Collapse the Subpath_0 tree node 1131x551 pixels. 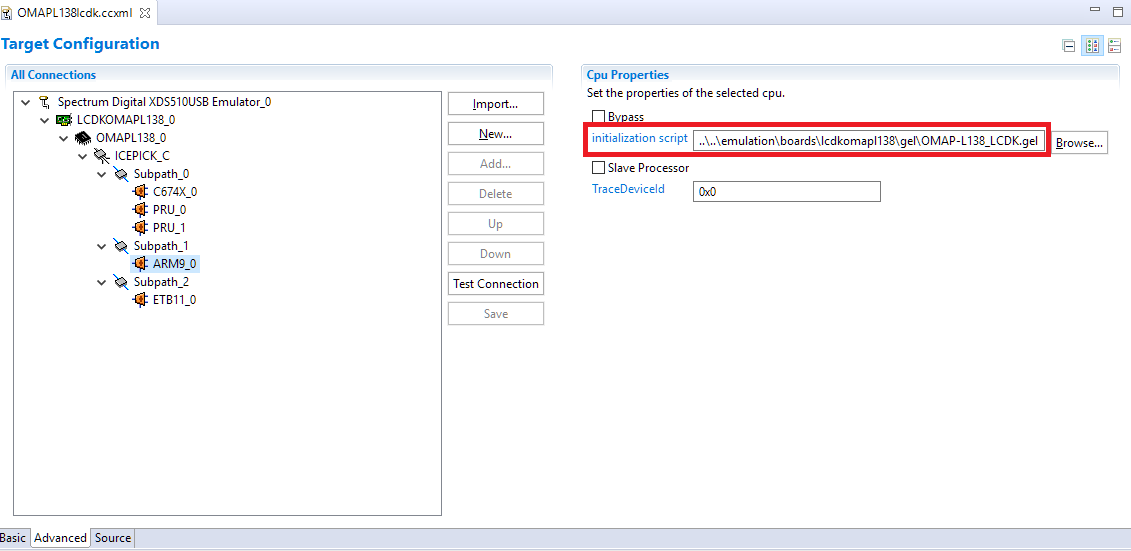(x=102, y=174)
